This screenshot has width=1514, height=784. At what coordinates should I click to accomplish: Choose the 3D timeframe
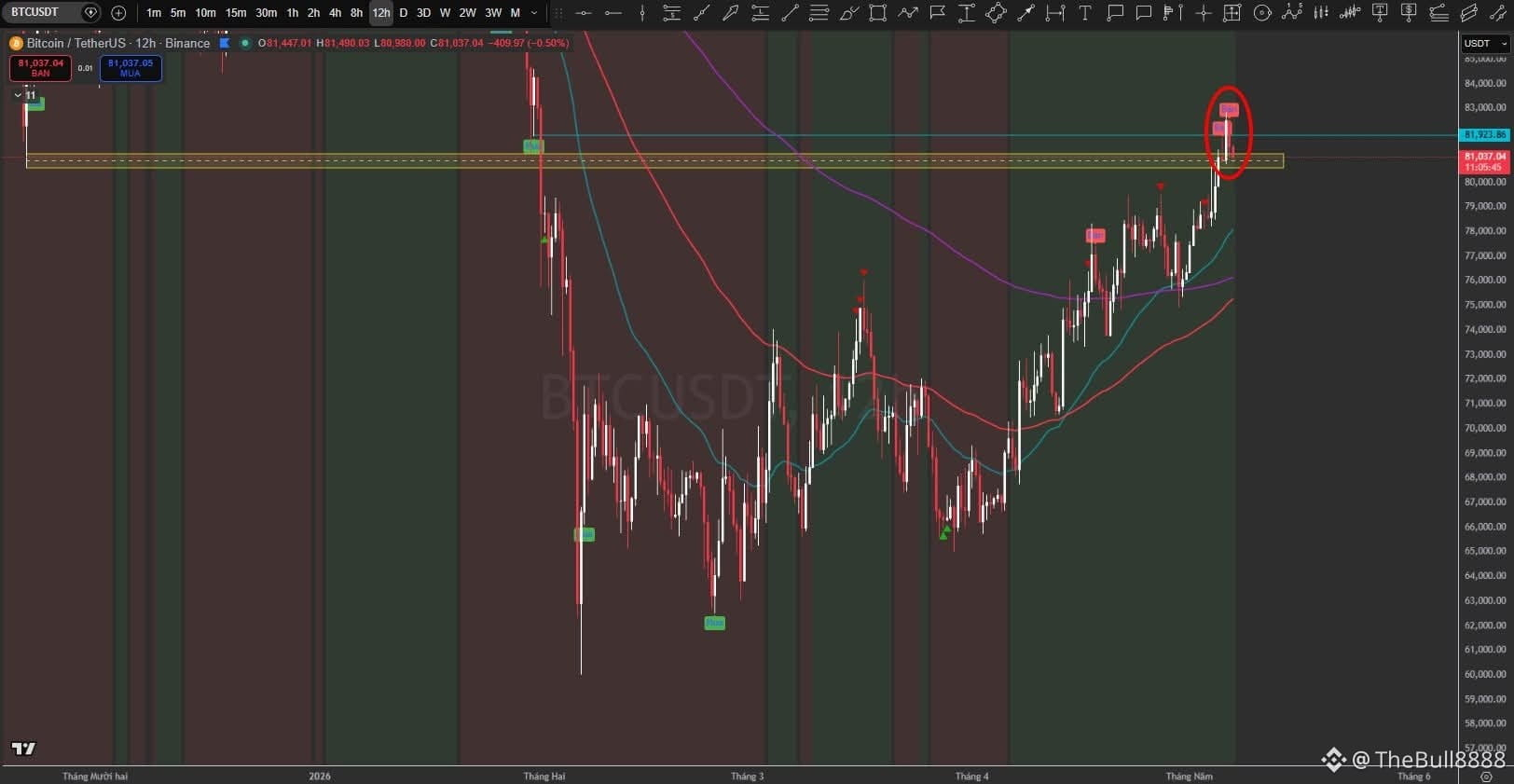point(423,13)
